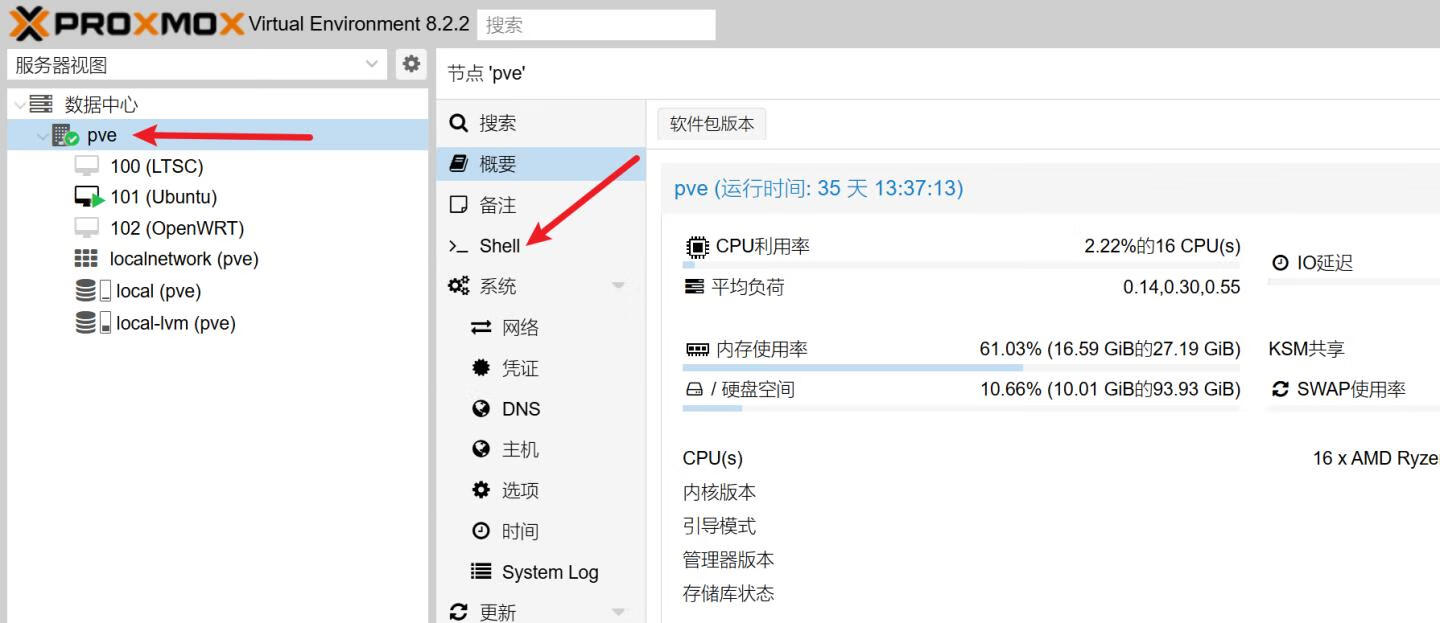Image resolution: width=1440 pixels, height=623 pixels.
Task: Select the 101 (Ubuntu) running VM icon
Action: point(89,197)
